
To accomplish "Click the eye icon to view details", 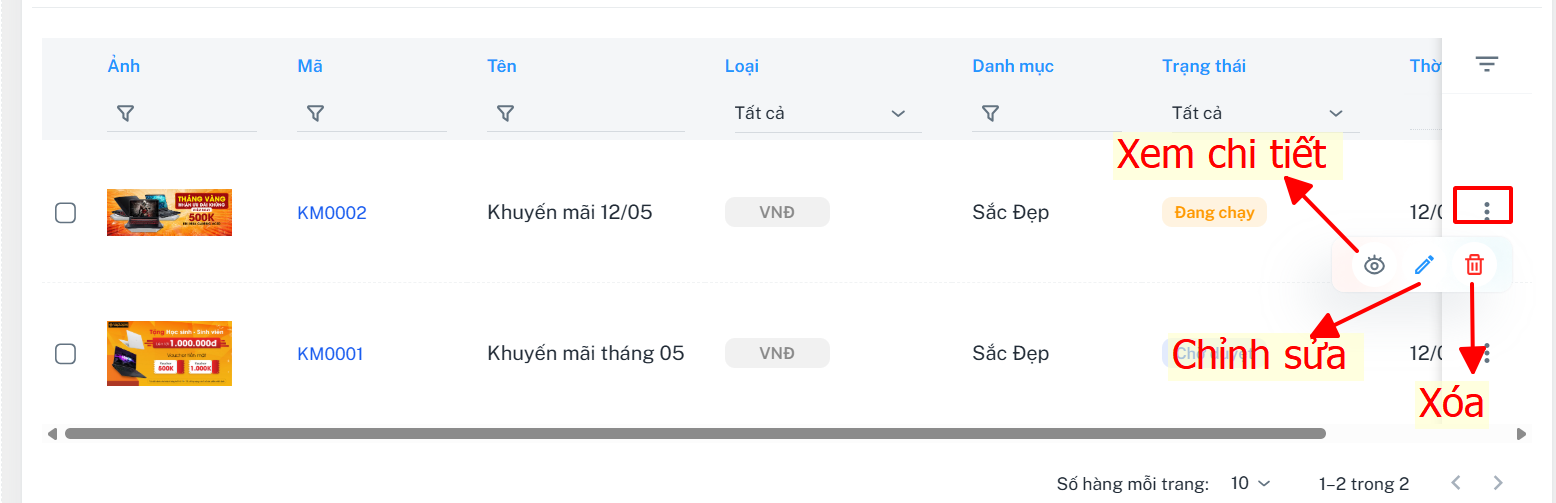I will pos(1374,265).
